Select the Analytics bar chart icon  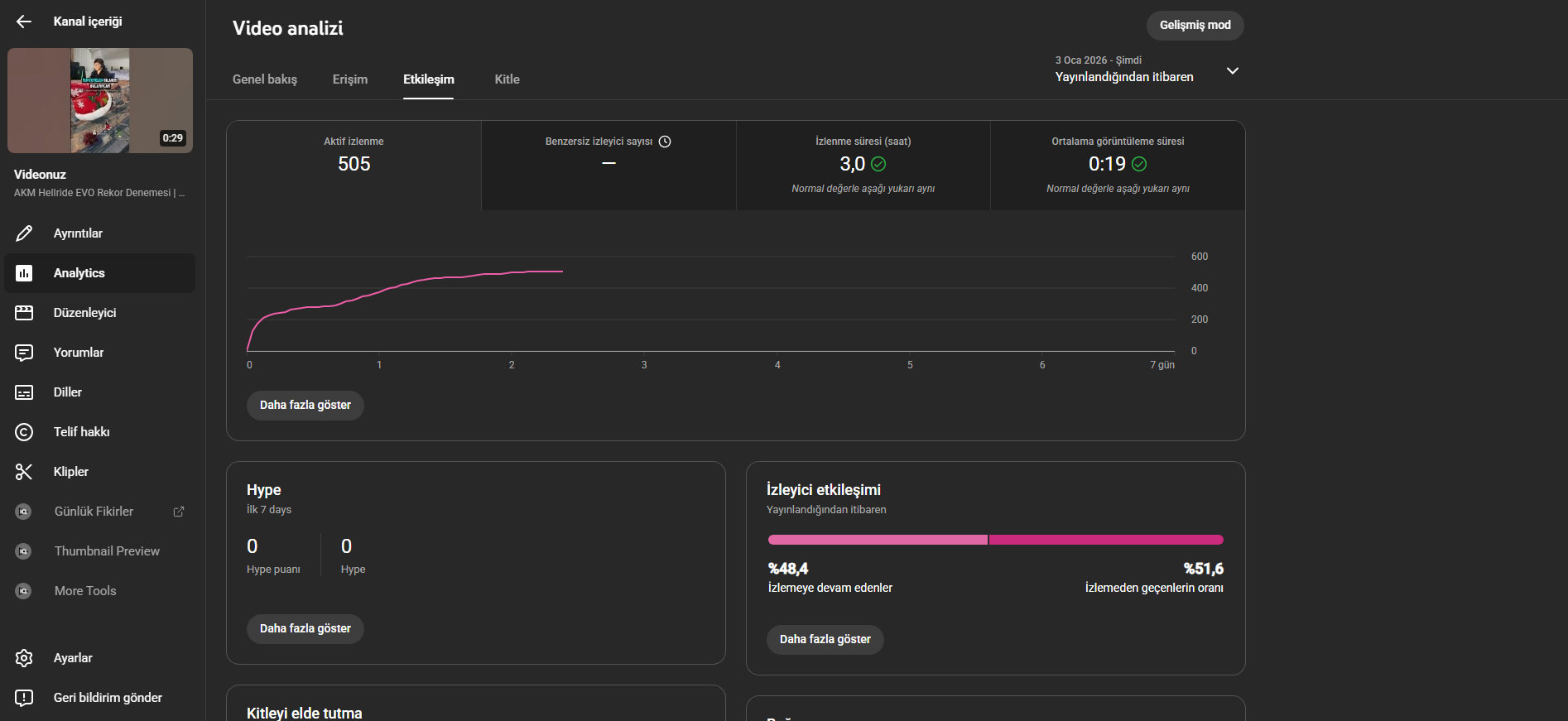24,273
